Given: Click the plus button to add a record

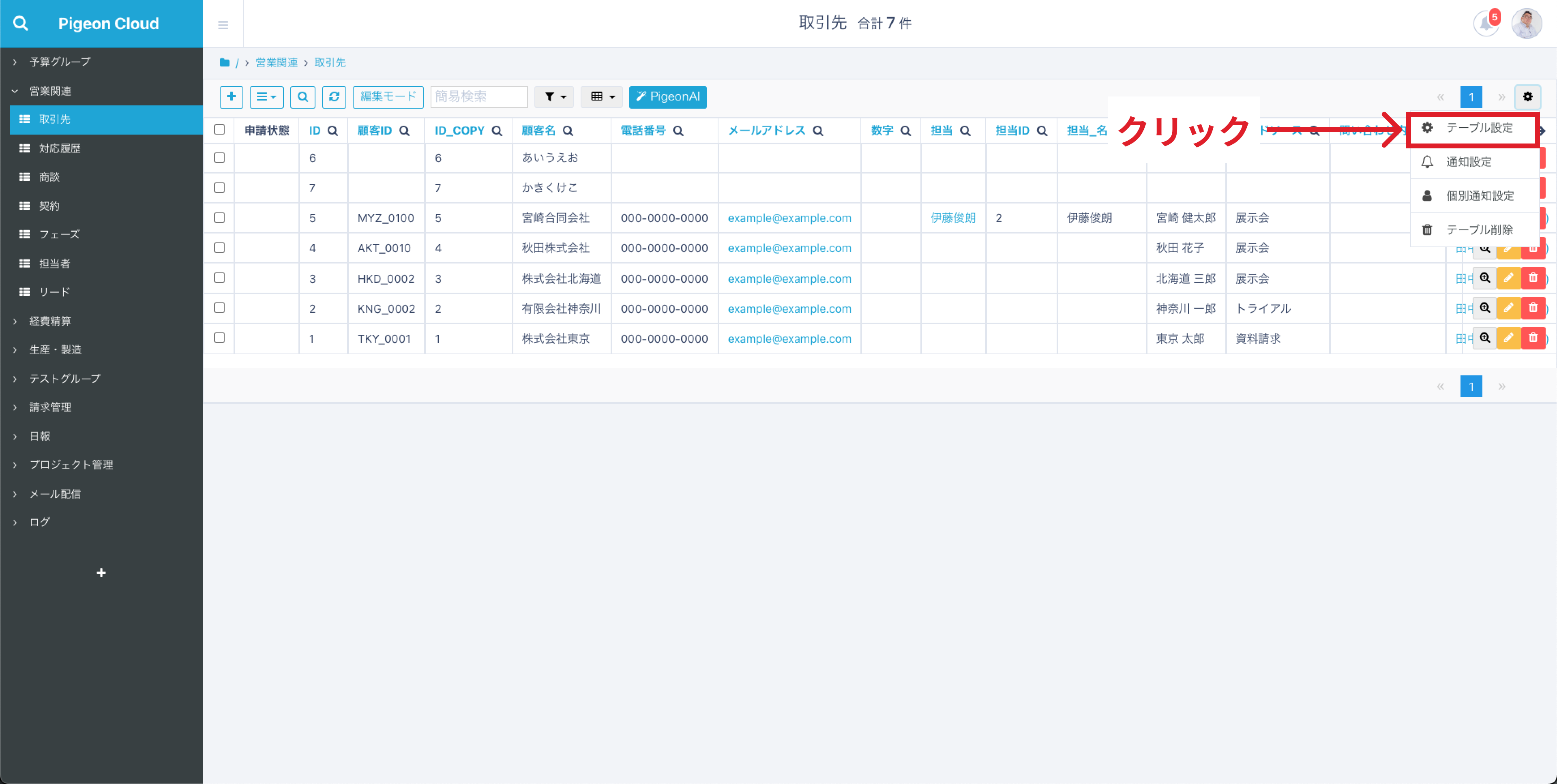Looking at the screenshot, I should 231,97.
